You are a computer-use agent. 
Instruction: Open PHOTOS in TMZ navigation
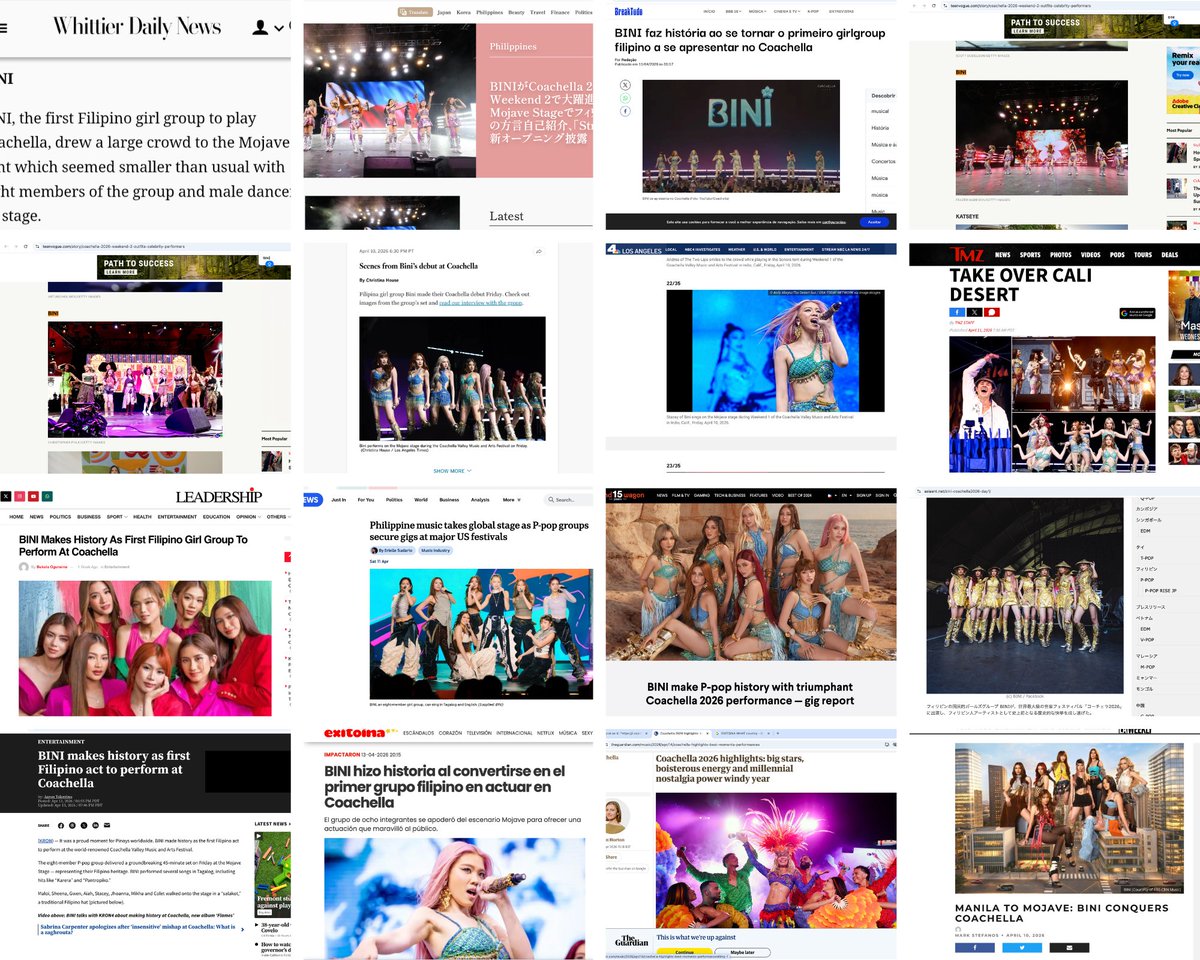(x=1061, y=255)
